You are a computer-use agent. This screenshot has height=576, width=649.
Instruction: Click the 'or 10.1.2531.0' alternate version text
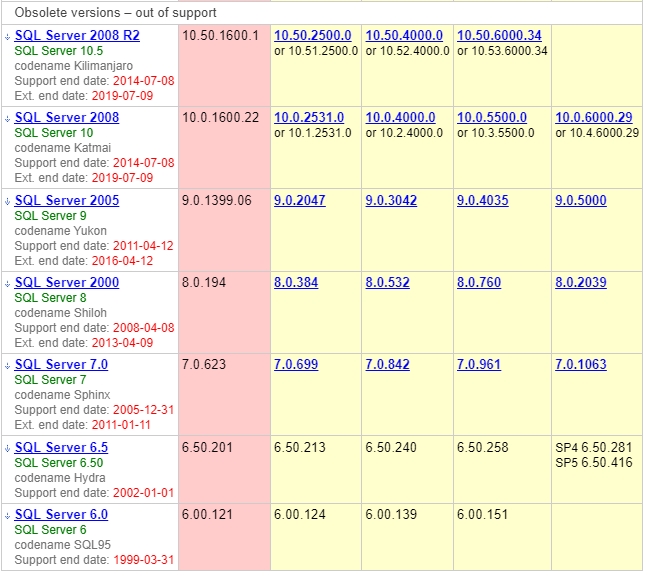[x=312, y=132]
